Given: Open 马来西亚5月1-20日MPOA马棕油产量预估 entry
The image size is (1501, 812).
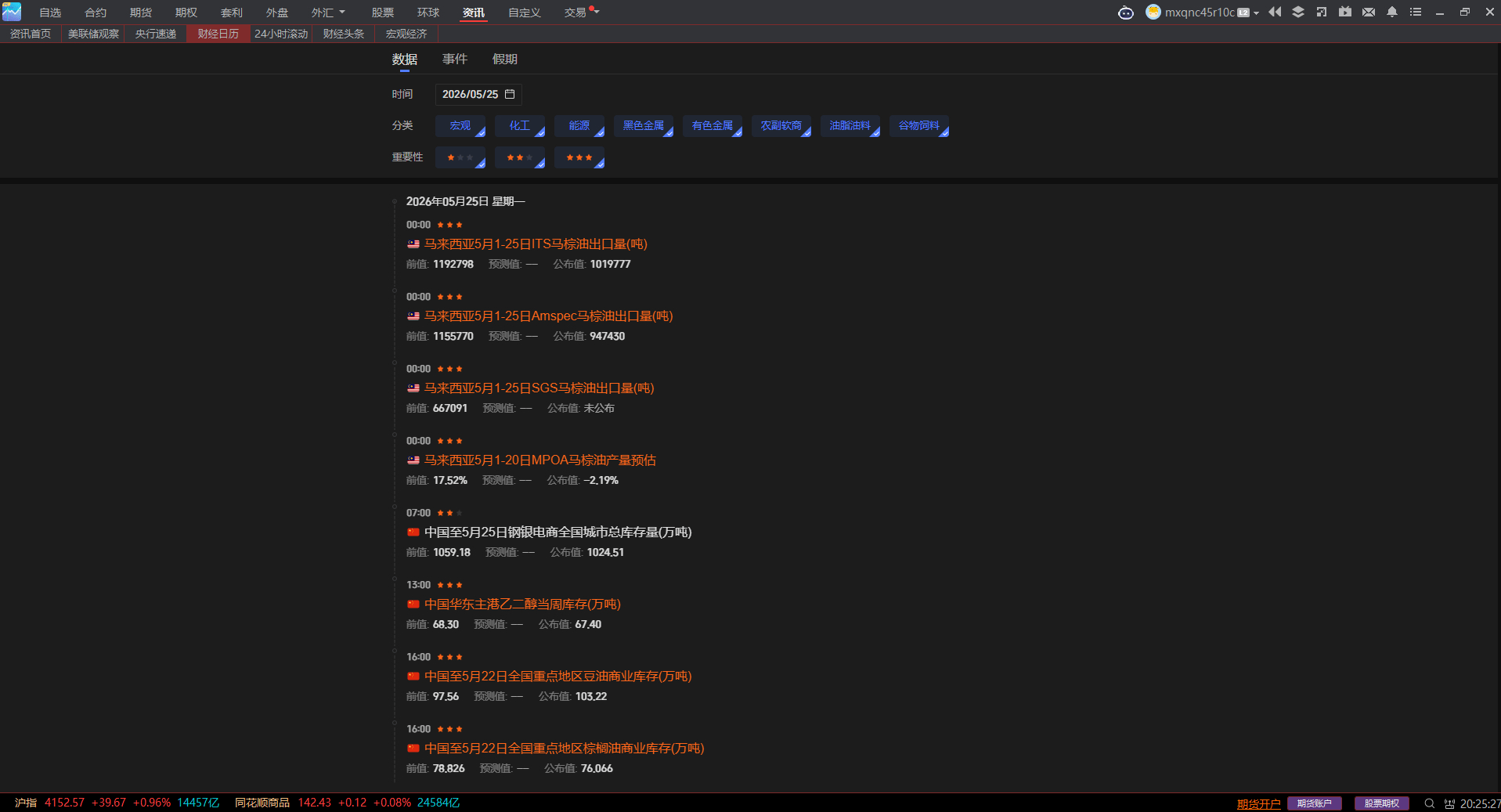Looking at the screenshot, I should click(540, 460).
